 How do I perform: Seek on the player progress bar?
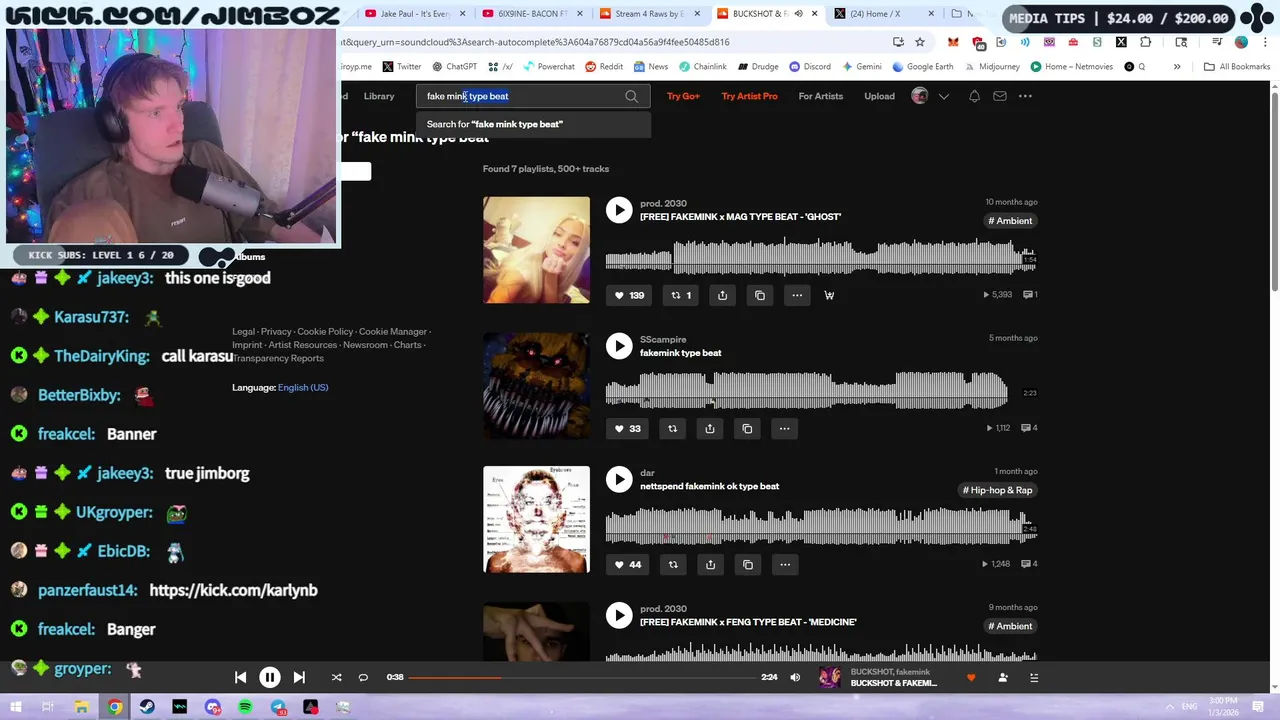pos(582,677)
